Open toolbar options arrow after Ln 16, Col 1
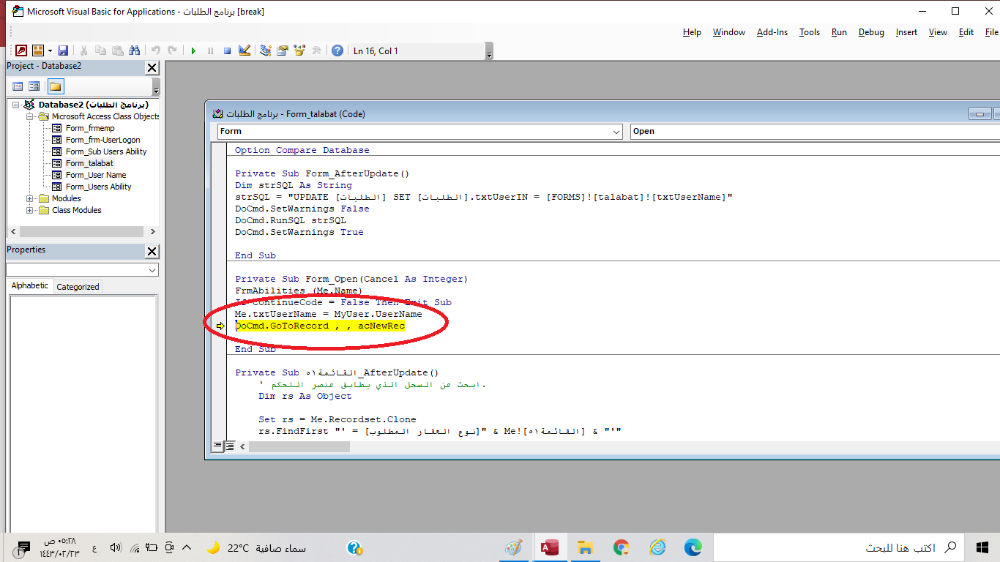 489,52
